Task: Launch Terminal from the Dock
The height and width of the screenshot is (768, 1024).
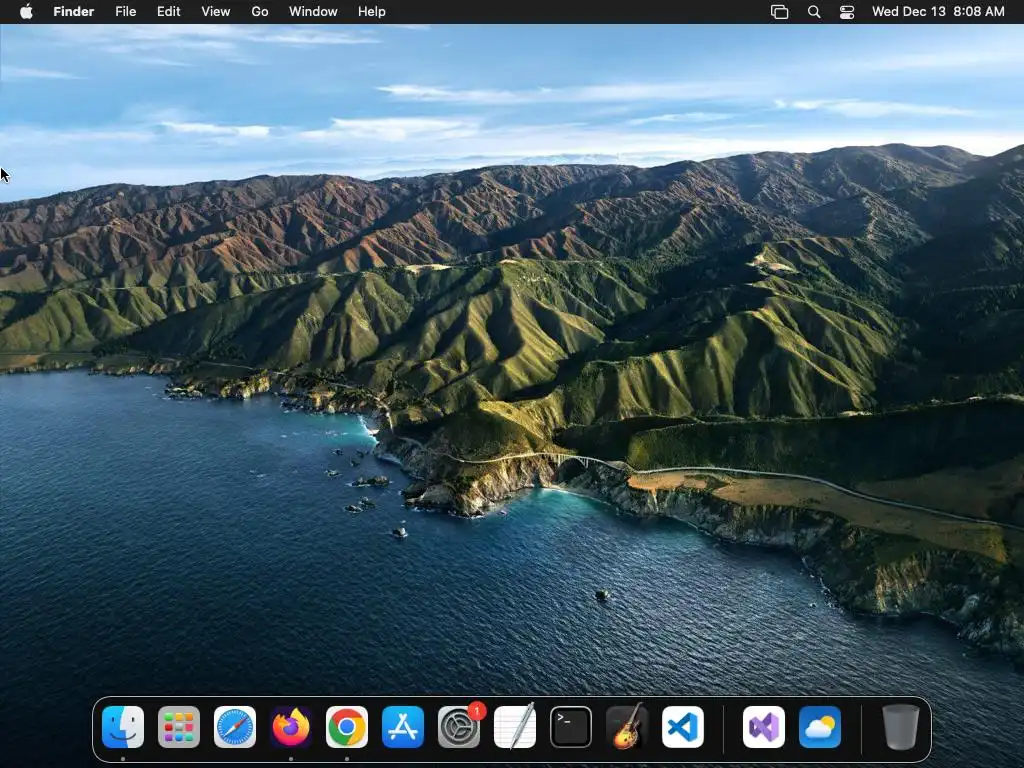Action: pyautogui.click(x=571, y=727)
